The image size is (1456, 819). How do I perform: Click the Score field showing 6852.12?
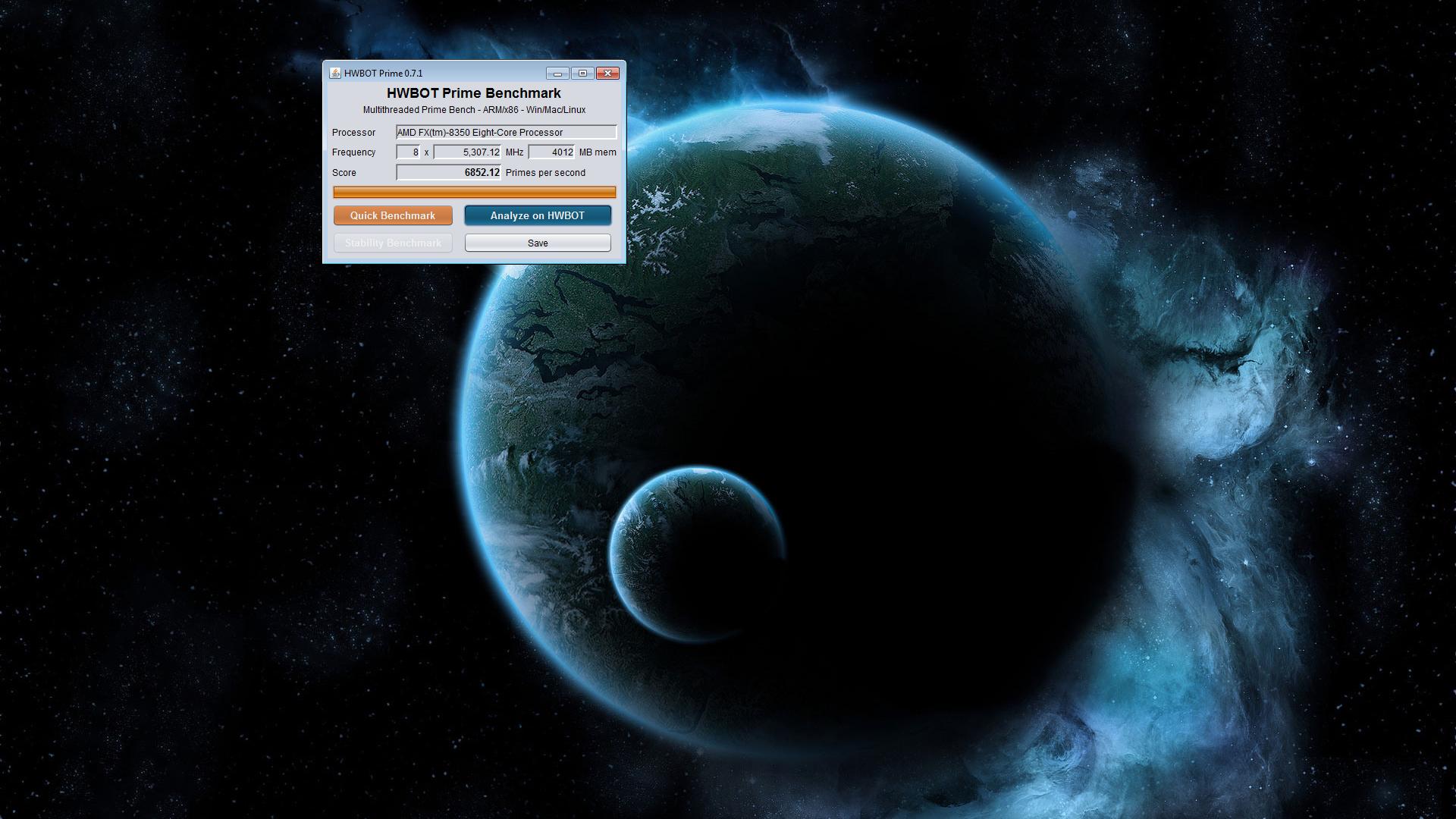[448, 172]
